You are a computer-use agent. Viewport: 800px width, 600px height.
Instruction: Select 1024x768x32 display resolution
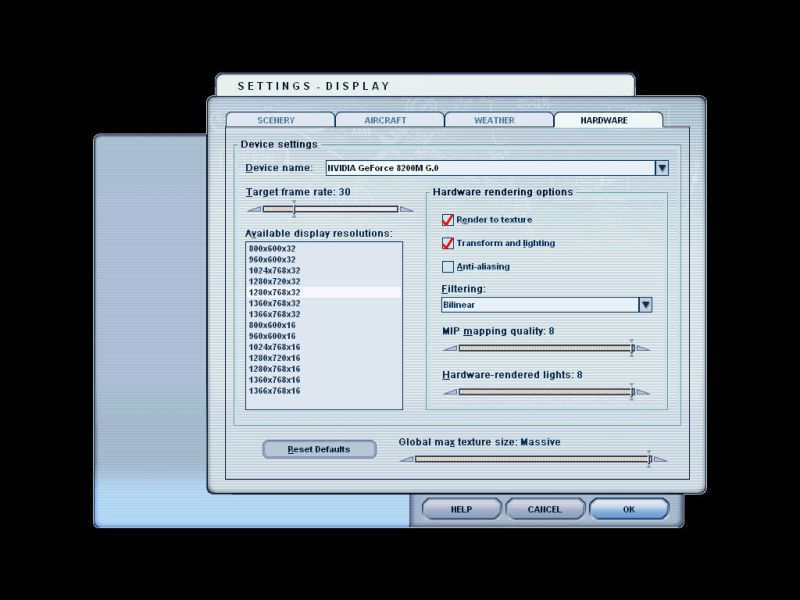(x=274, y=270)
